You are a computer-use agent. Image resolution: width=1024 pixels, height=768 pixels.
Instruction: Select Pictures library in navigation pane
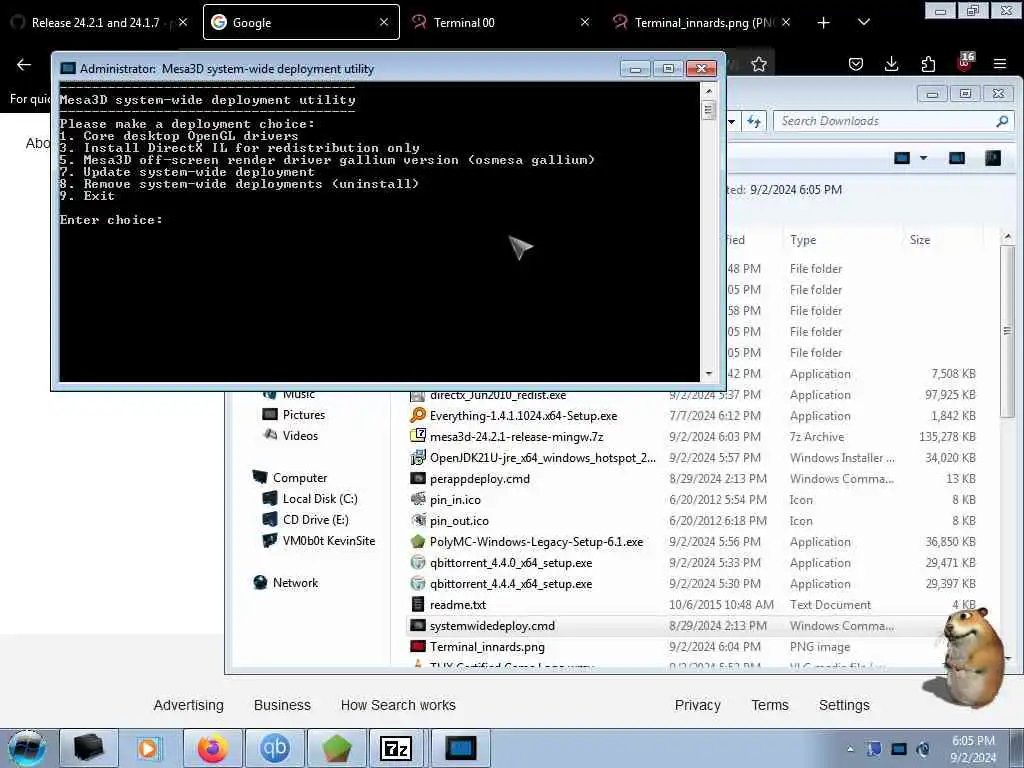[x=293, y=415]
